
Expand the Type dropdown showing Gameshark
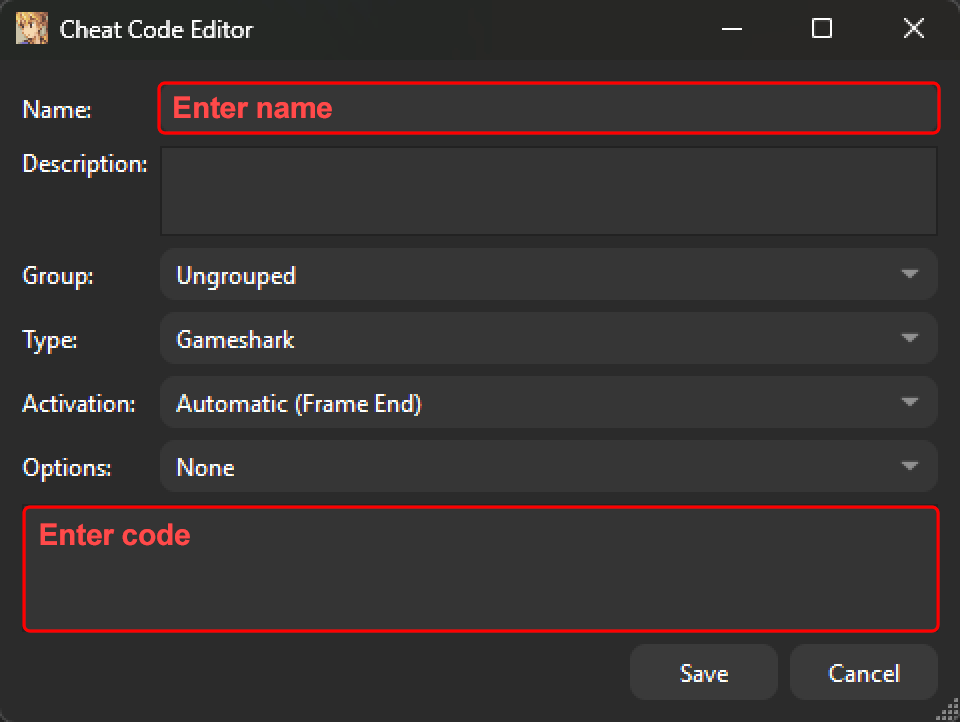(x=548, y=339)
